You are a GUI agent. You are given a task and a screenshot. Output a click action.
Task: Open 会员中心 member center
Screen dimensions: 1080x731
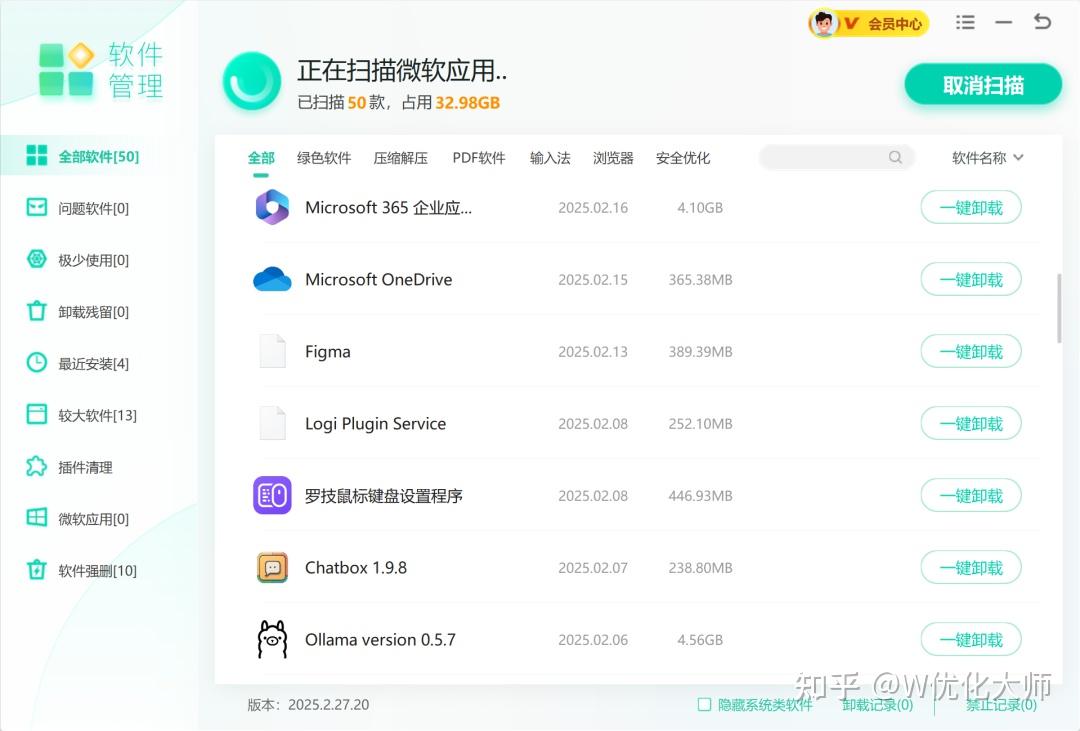coord(894,24)
